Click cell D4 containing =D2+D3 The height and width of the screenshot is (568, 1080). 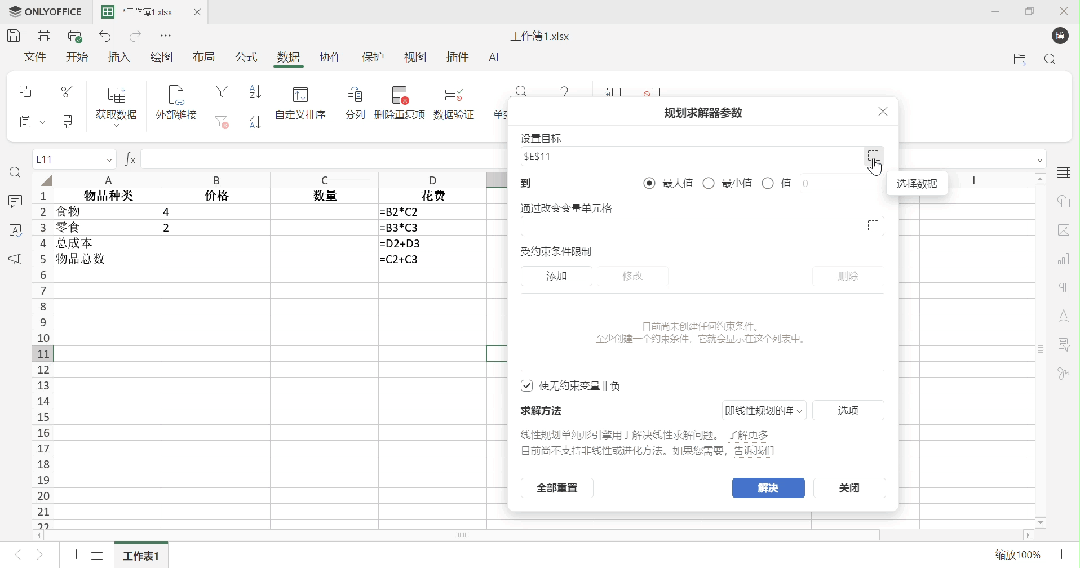tap(433, 244)
